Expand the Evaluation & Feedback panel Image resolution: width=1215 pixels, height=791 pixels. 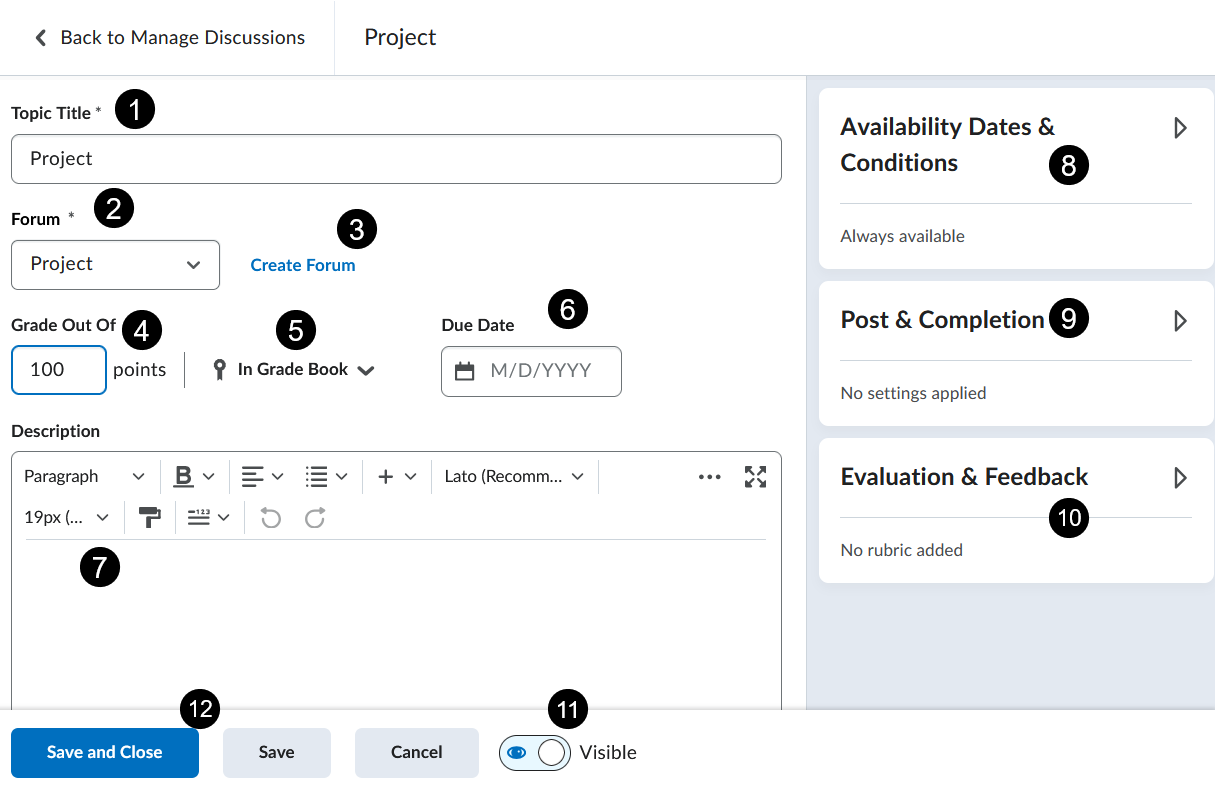1180,478
